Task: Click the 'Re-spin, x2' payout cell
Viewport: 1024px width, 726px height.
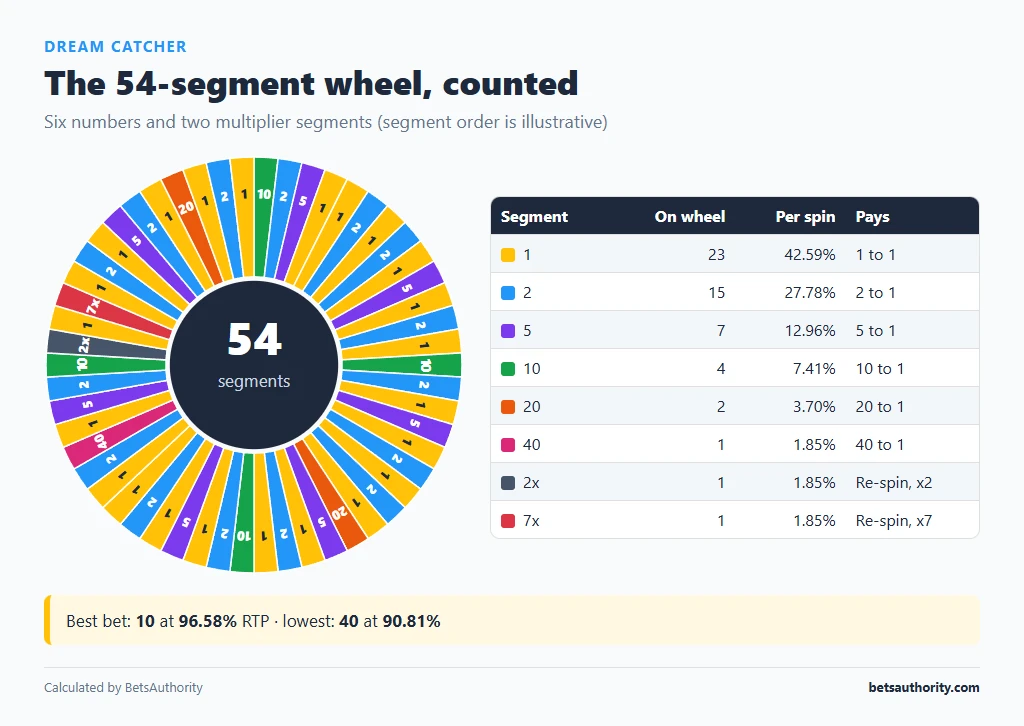Action: [894, 483]
